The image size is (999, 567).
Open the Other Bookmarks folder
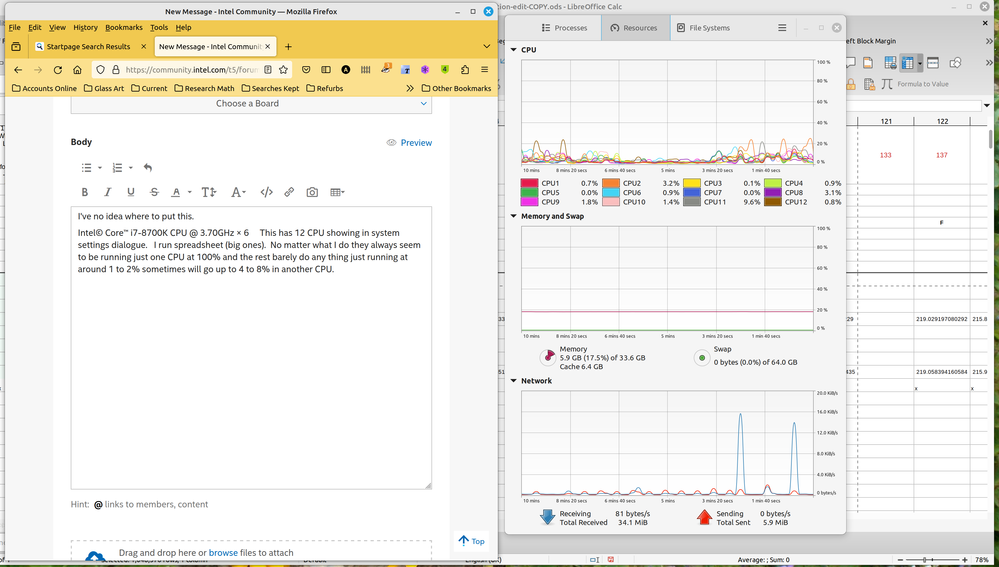[457, 89]
